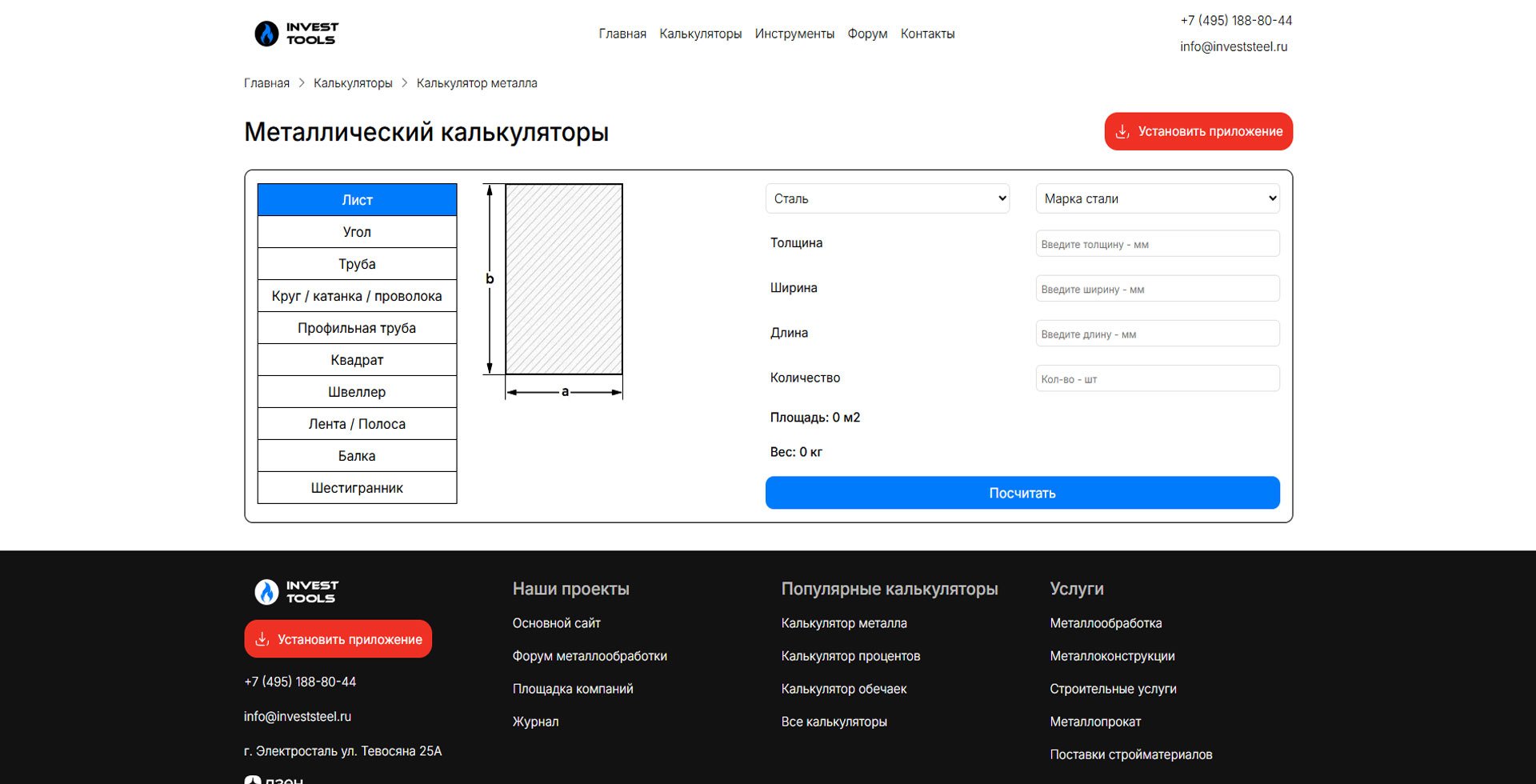Screen dimensions: 1536x784
Task: Focus the Толщина input field
Action: pyautogui.click(x=1157, y=244)
